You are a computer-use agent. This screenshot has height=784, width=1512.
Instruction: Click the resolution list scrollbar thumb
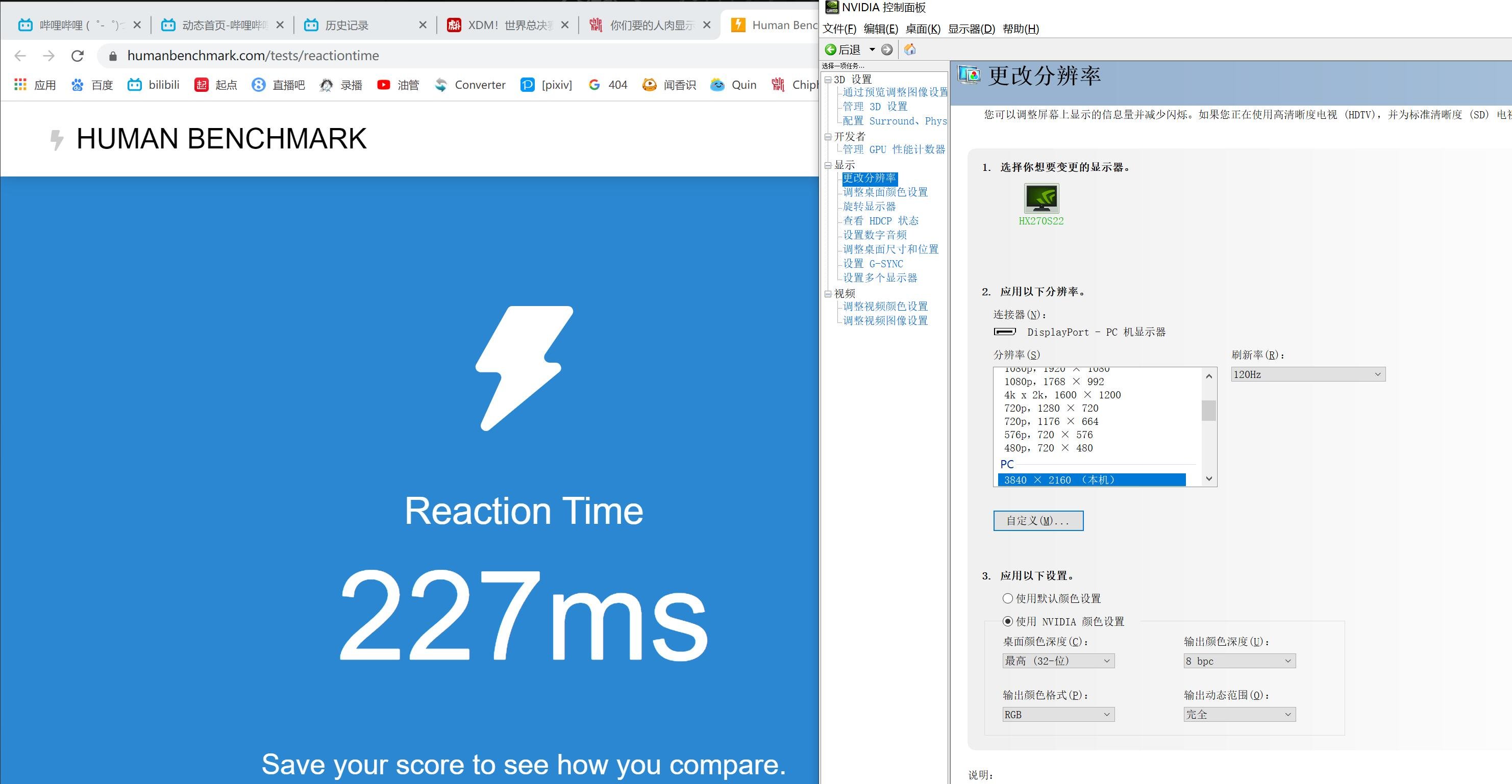coord(1209,411)
